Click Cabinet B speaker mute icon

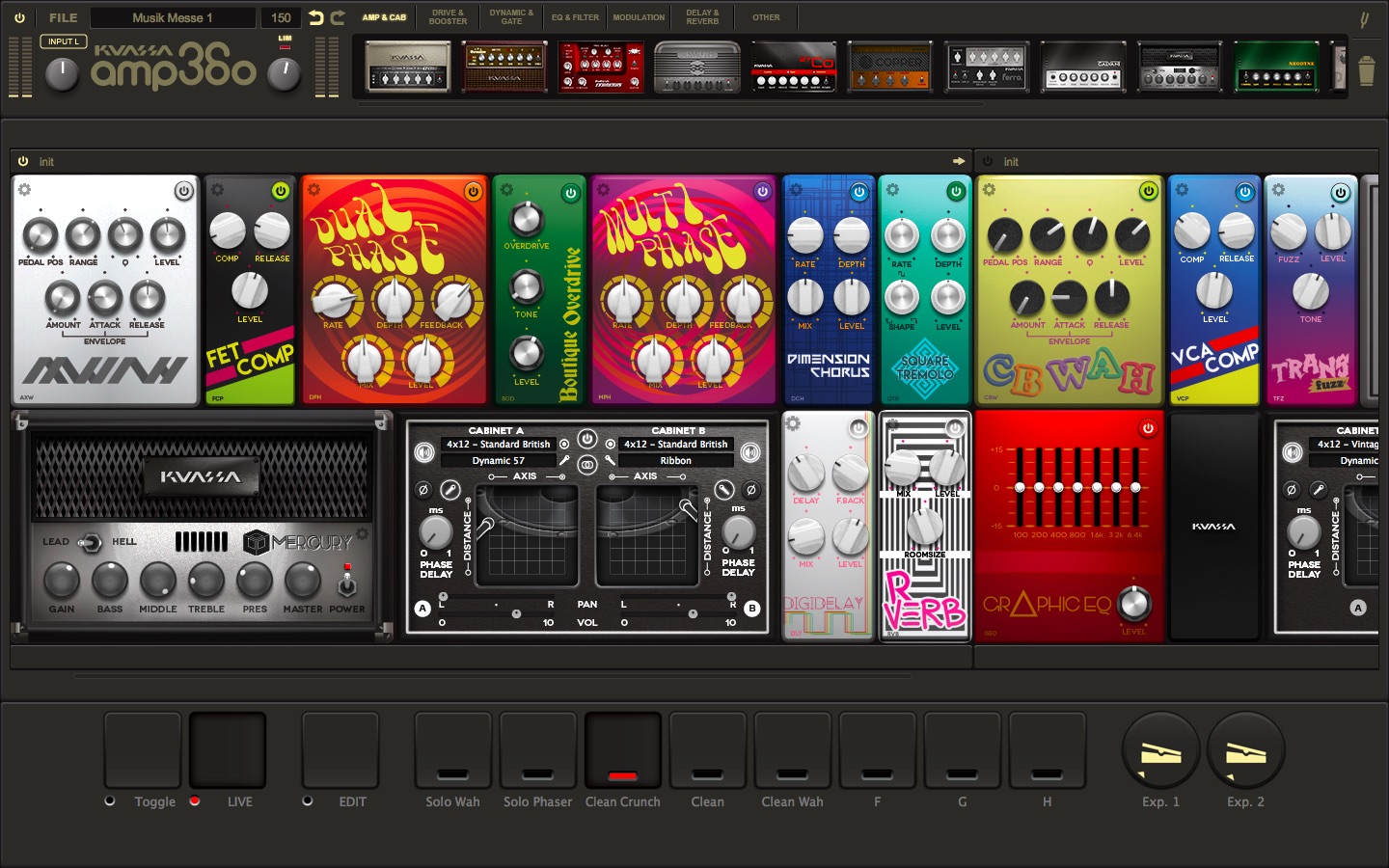pos(750,451)
